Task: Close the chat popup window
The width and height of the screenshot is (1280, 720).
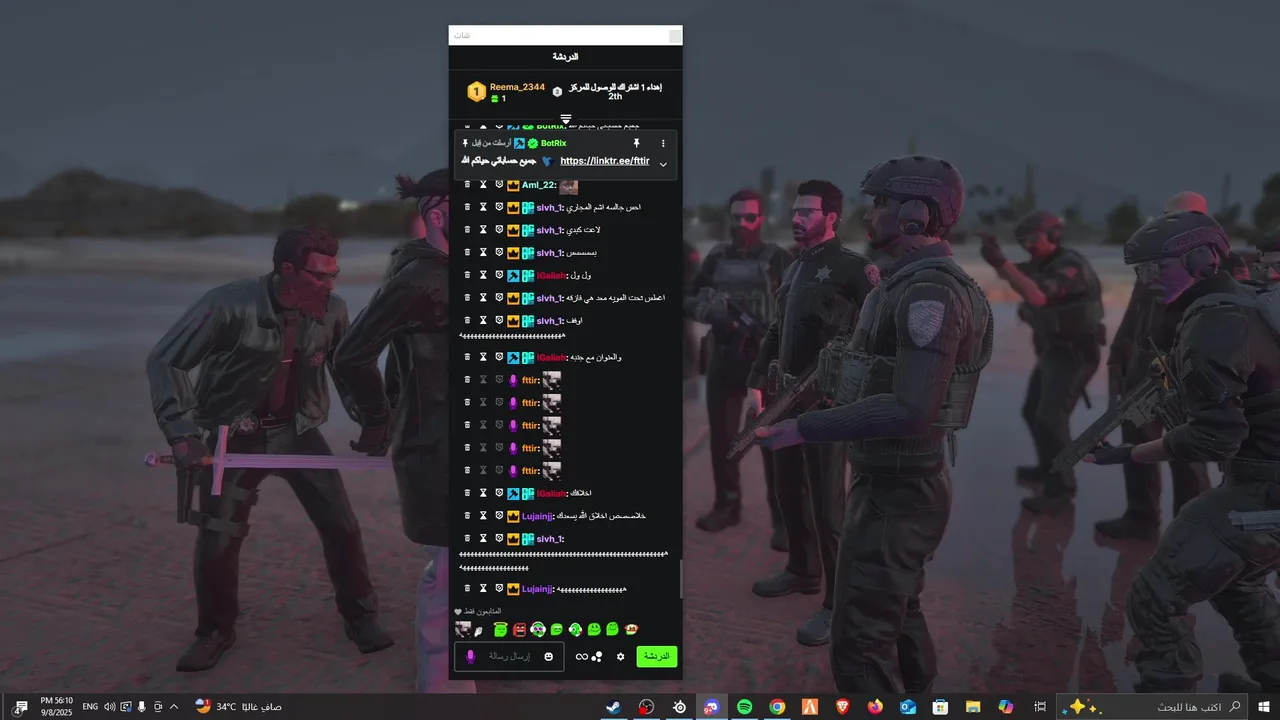Action: [675, 36]
